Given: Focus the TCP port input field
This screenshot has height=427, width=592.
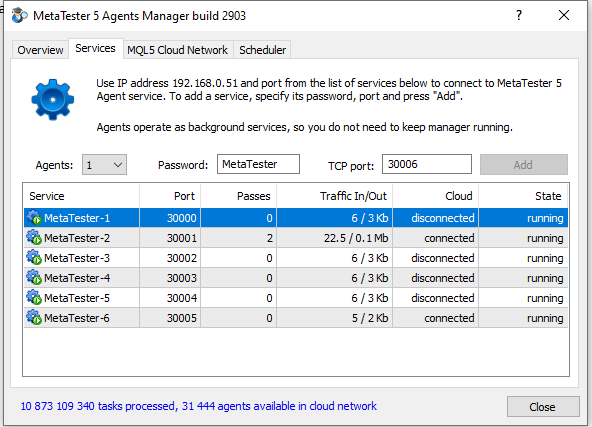Looking at the screenshot, I should 427,164.
